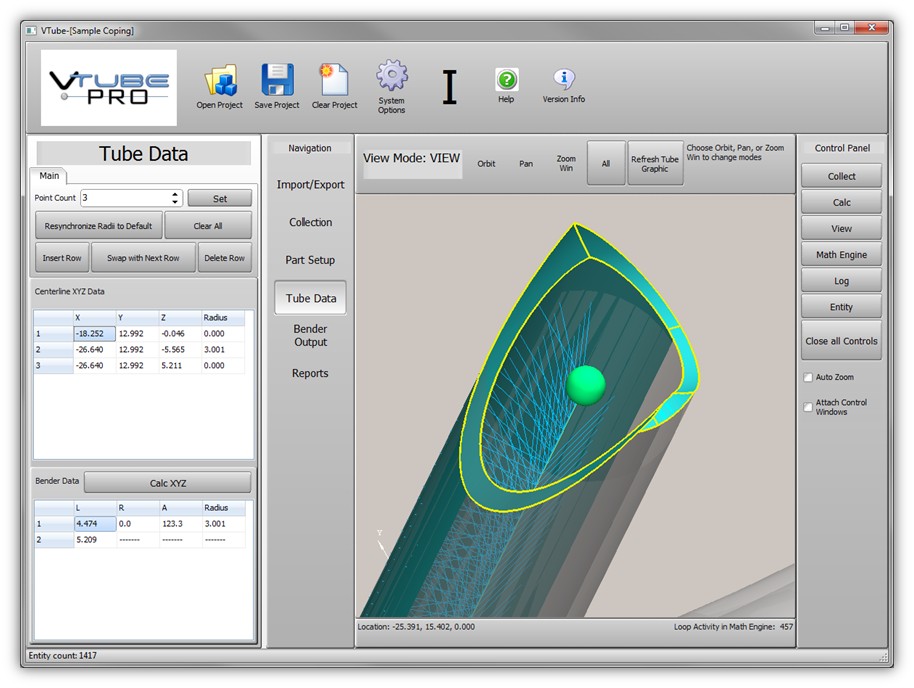914x688 pixels.
Task: Enable the Auto Zoom checkbox
Action: [808, 378]
